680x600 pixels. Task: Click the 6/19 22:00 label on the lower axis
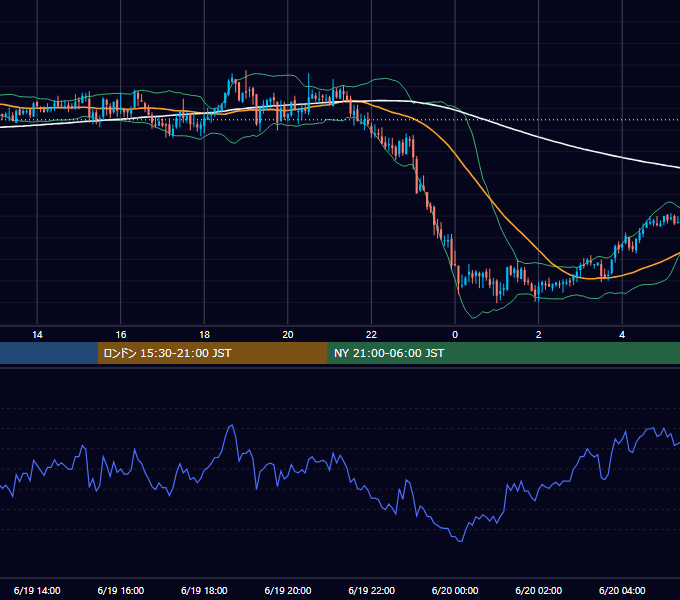[372, 590]
